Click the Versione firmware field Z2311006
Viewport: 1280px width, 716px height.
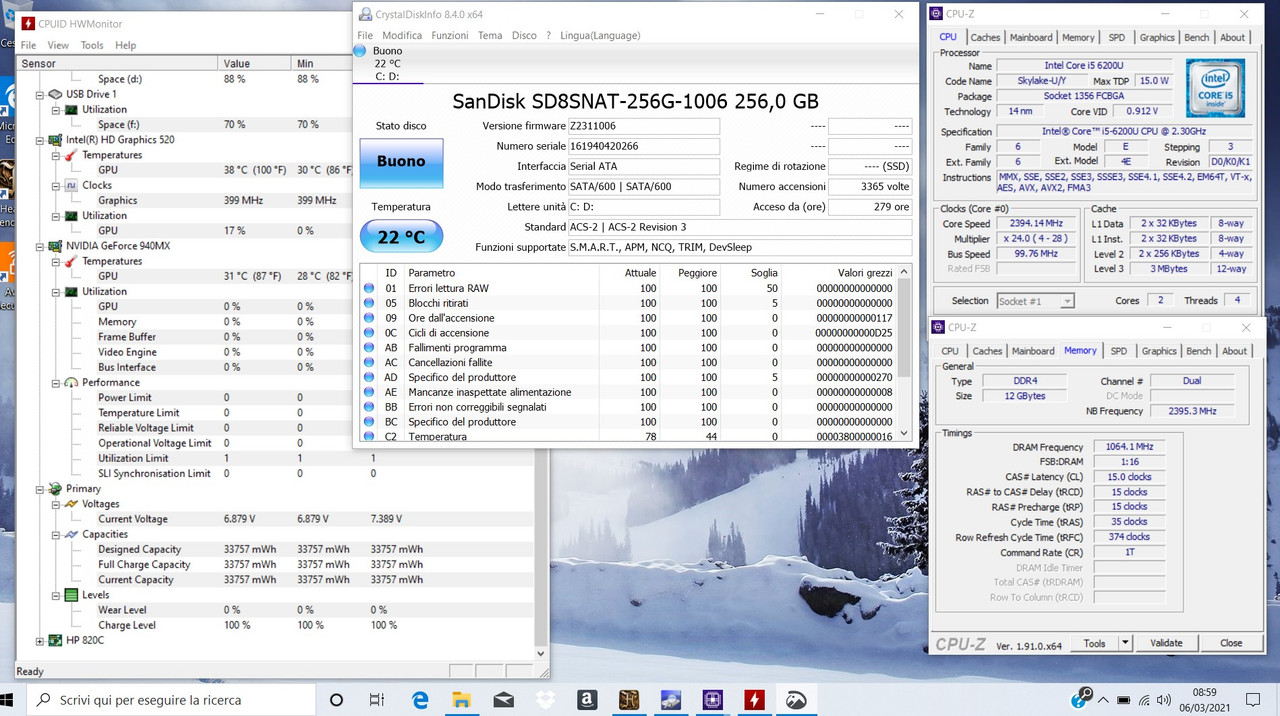(643, 126)
